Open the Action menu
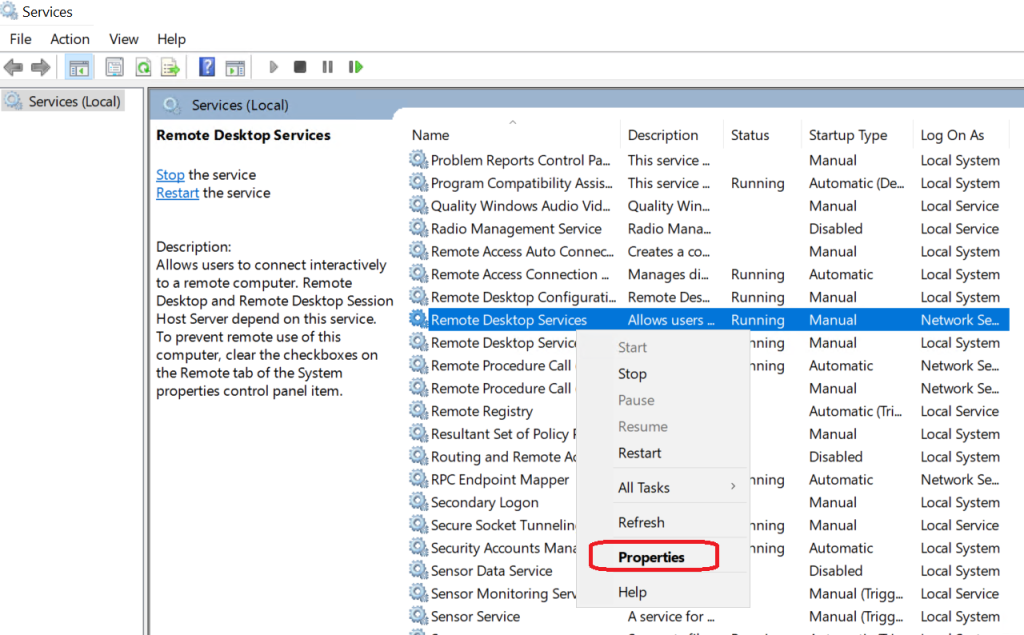Viewport: 1024px width, 635px height. click(69, 39)
